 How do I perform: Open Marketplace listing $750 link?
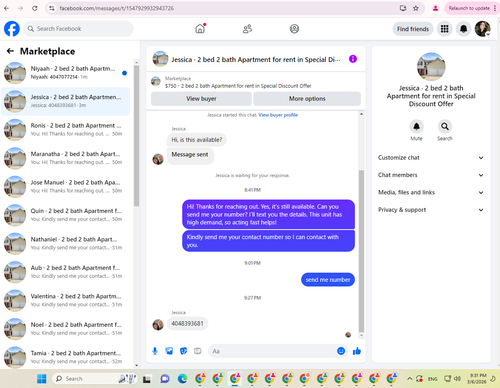pyautogui.click(x=238, y=86)
